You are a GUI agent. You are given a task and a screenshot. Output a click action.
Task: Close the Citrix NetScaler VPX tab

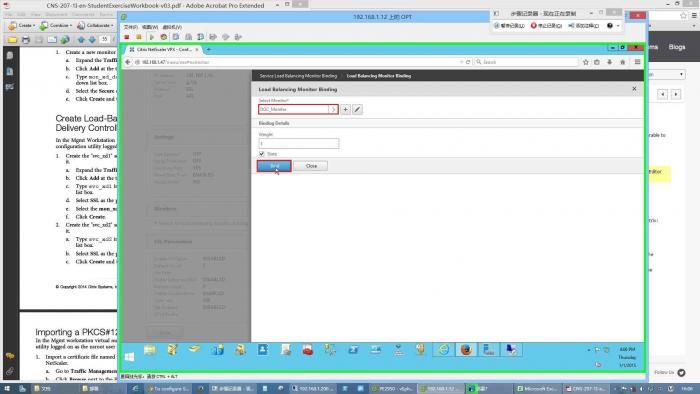(x=197, y=50)
